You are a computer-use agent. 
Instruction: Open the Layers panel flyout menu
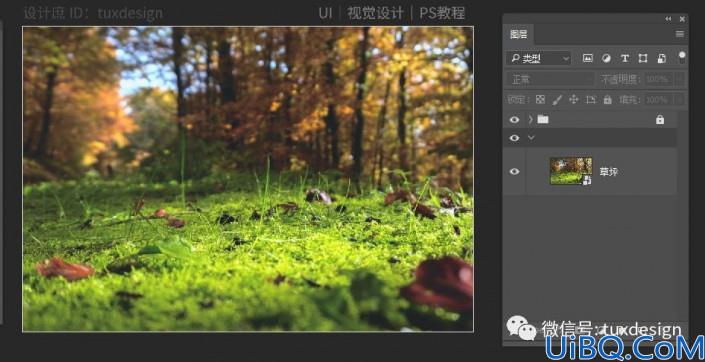pos(680,34)
